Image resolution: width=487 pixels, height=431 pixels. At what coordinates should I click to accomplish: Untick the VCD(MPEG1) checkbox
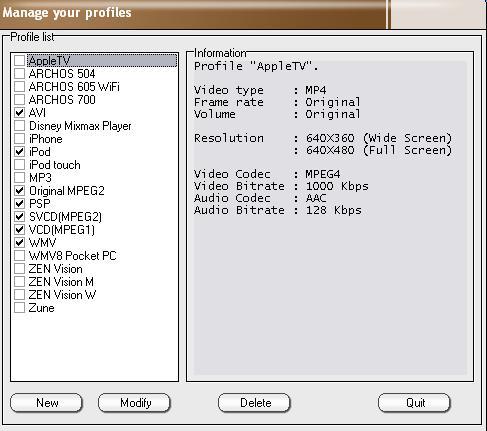(19, 230)
